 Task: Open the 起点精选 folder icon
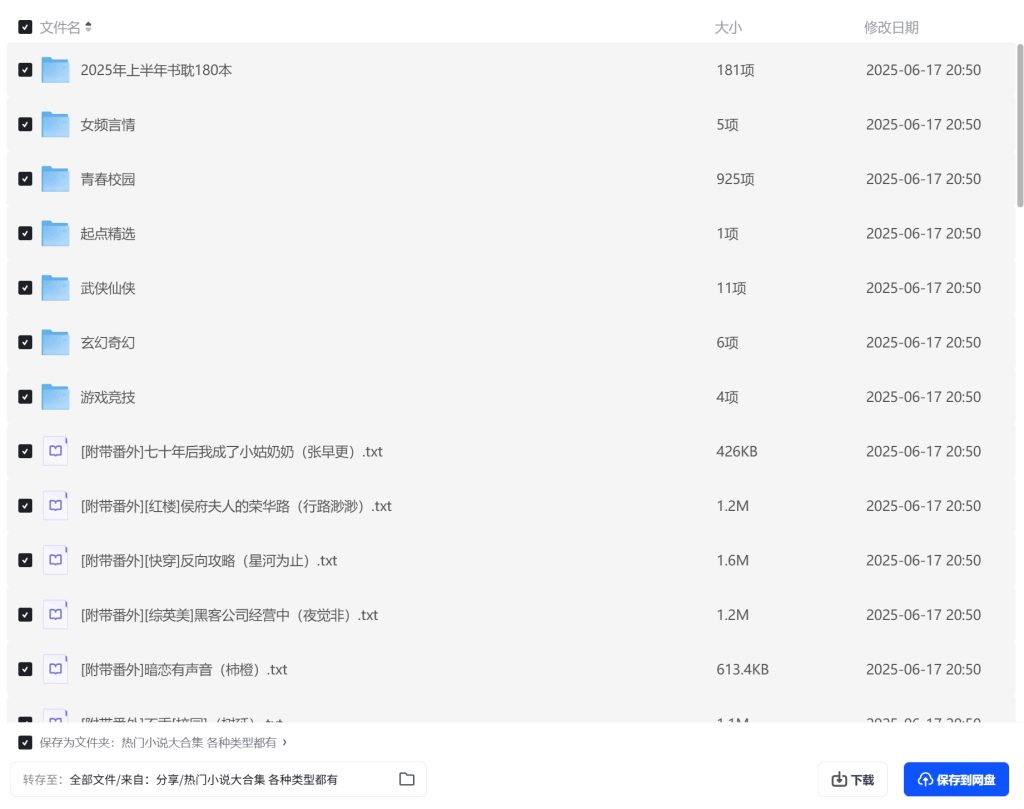point(56,233)
